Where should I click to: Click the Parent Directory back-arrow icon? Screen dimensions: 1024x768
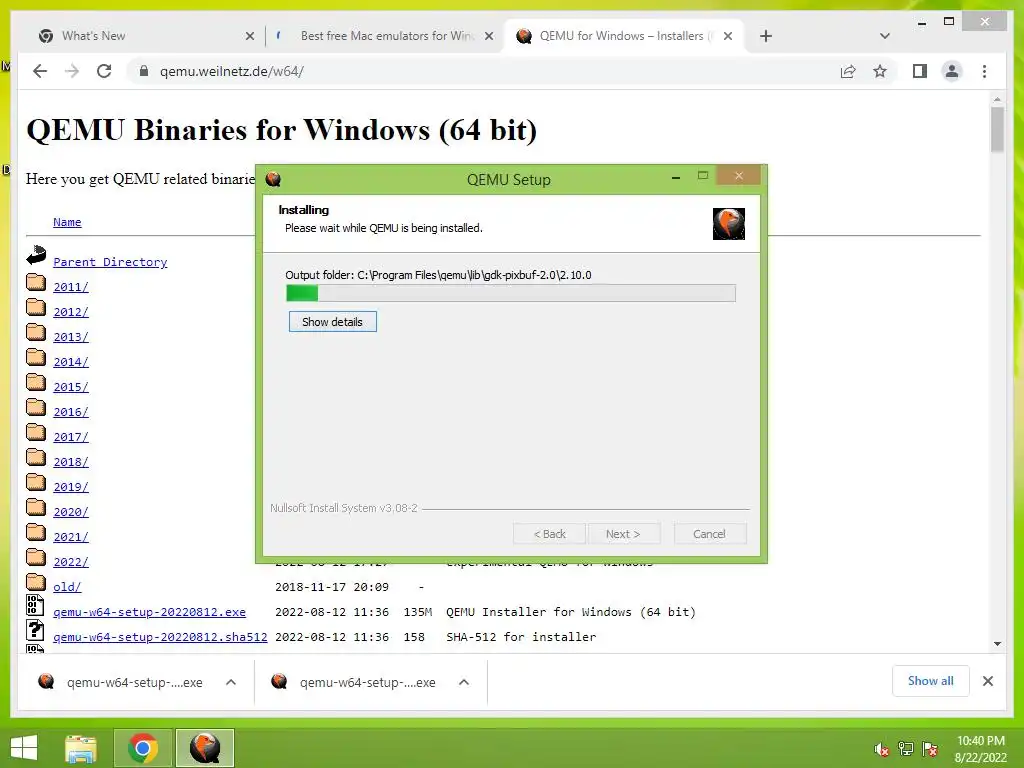tap(36, 255)
